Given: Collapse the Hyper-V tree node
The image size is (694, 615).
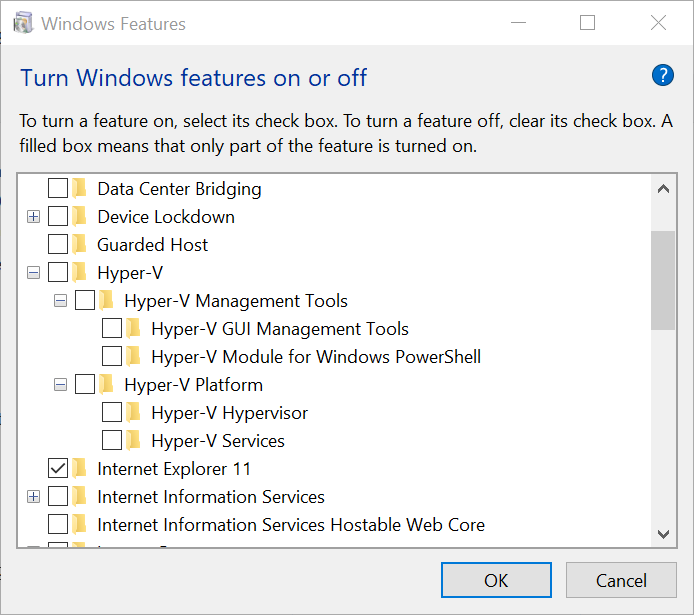Looking at the screenshot, I should point(33,273).
